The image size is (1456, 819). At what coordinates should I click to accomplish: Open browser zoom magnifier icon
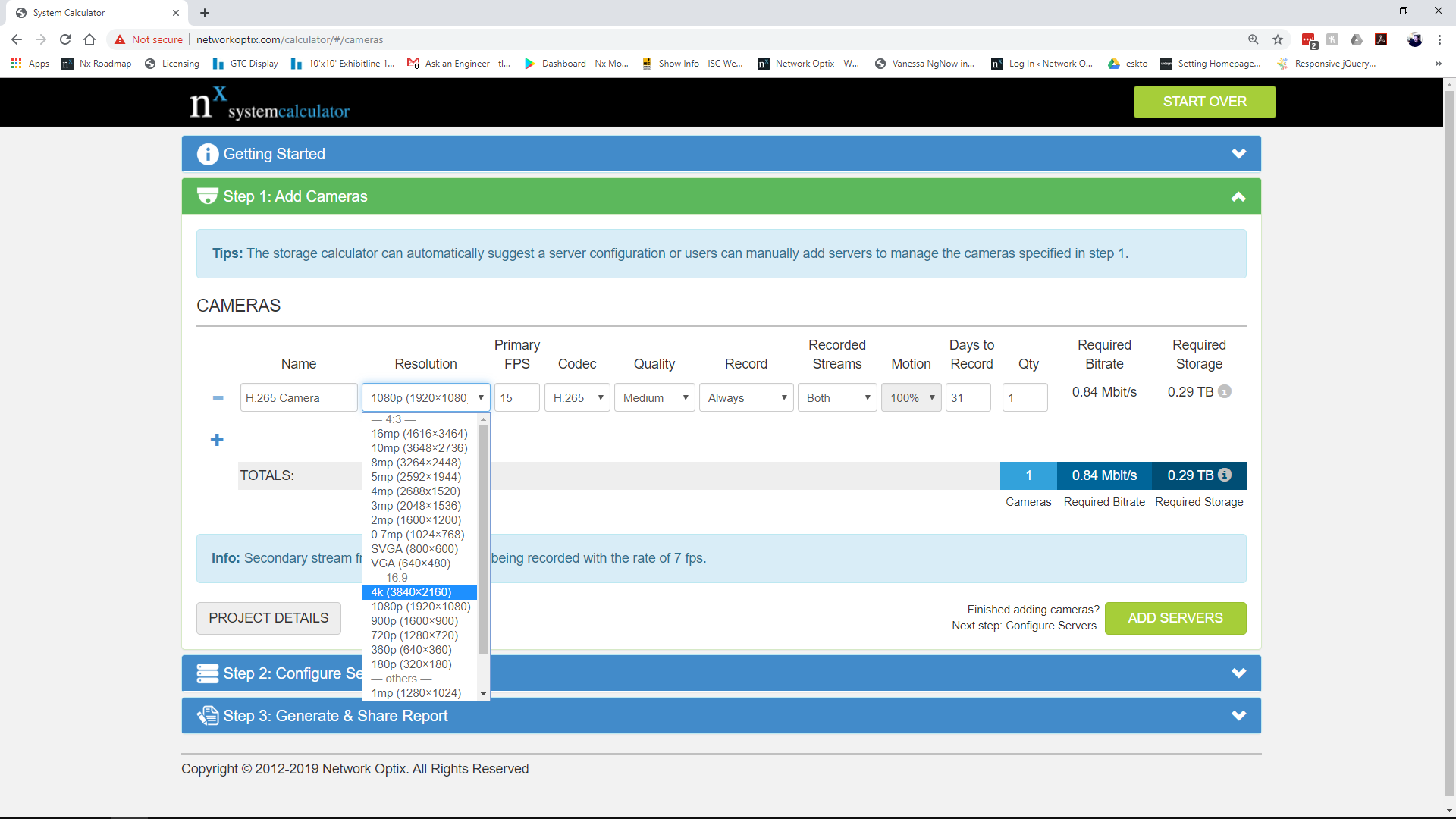click(1254, 39)
